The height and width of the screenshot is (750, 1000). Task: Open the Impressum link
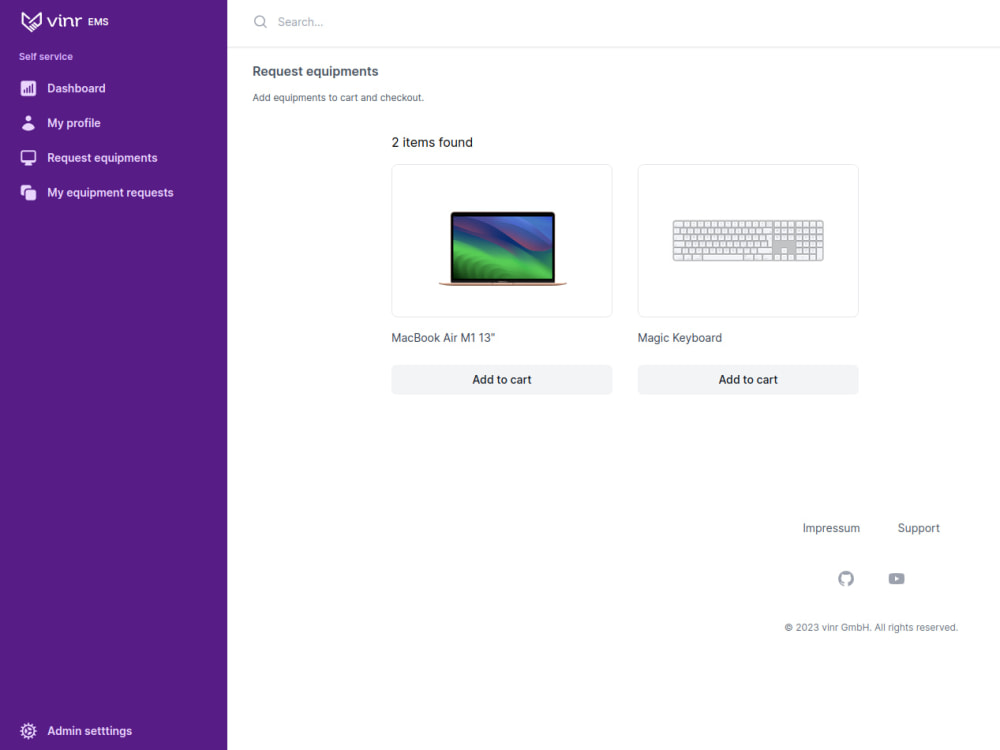tap(831, 528)
